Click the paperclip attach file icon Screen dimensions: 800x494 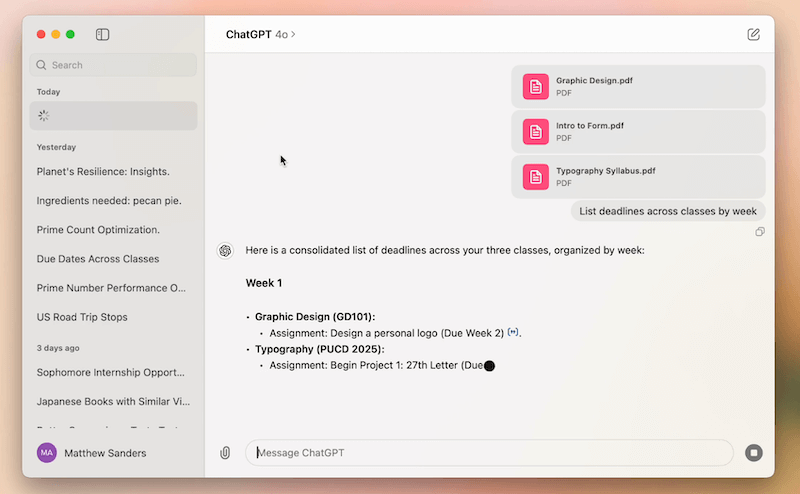coord(225,453)
